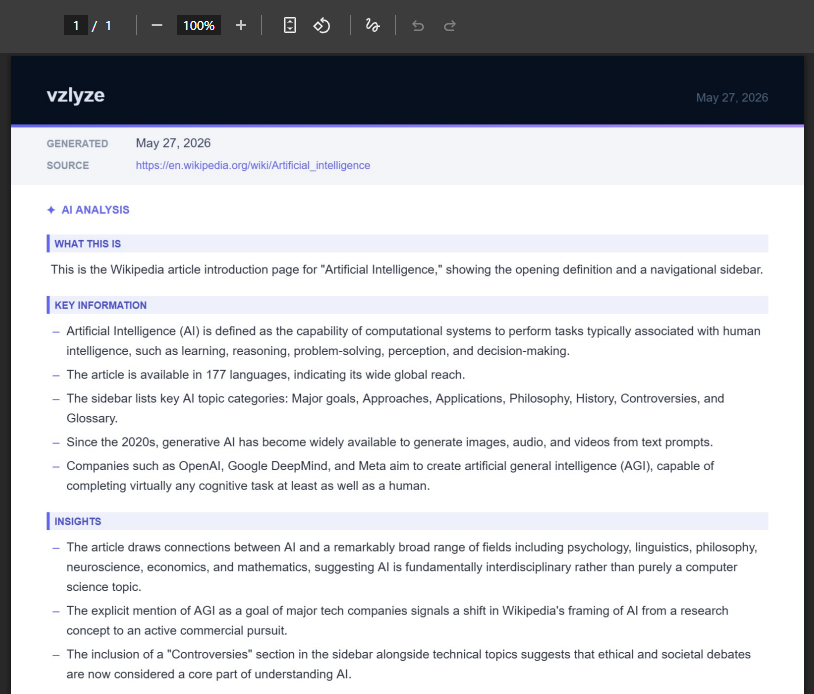Viewport: 814px width, 694px height.
Task: Click the zoom out minus icon
Action: pyautogui.click(x=157, y=25)
